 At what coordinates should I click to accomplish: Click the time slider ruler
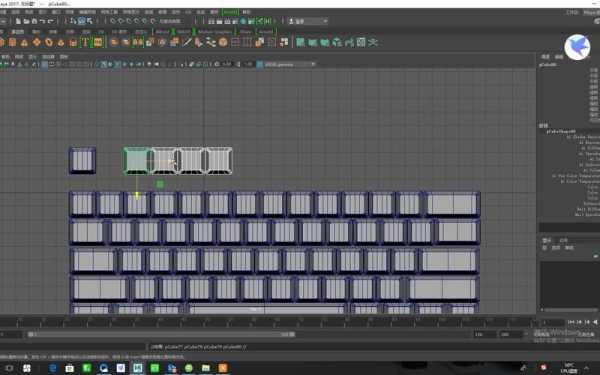coord(268,321)
